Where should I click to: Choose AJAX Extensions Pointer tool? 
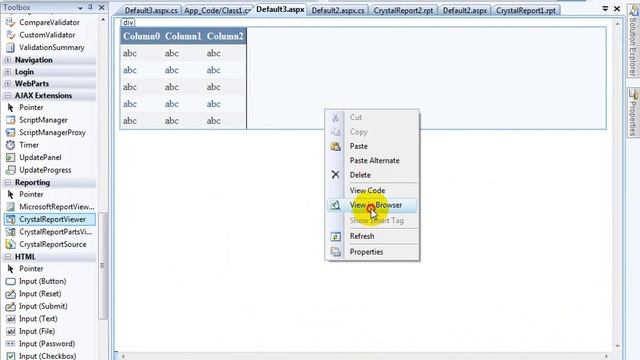11,107
